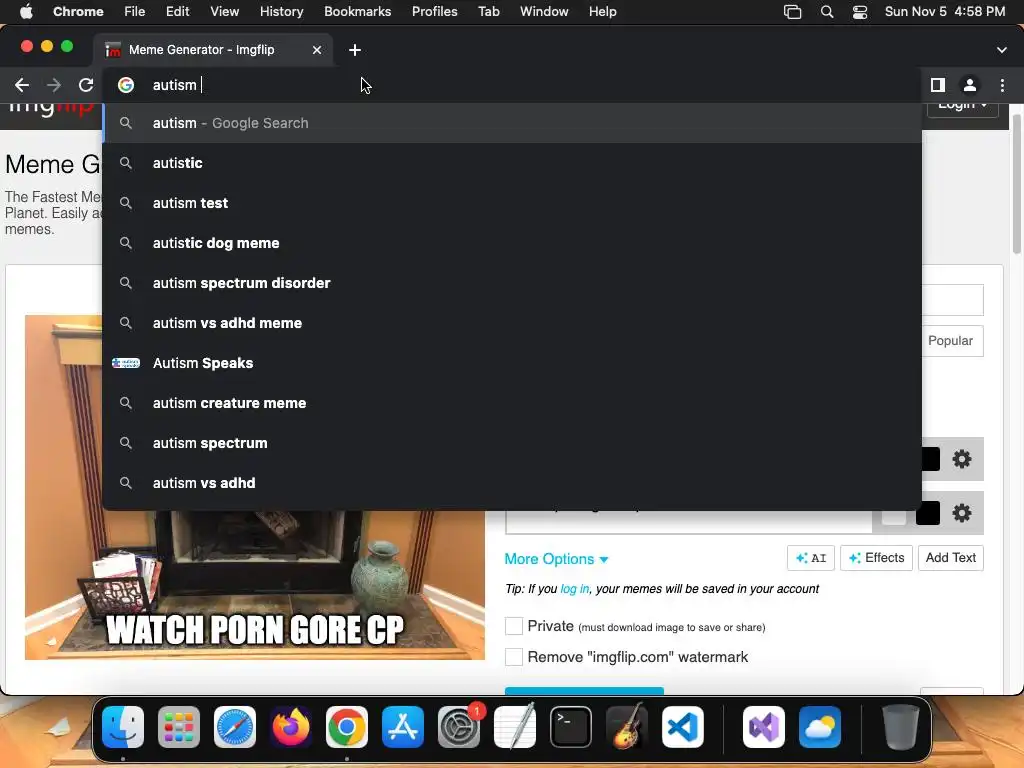Open the File menu
The width and height of the screenshot is (1024, 768).
[x=135, y=12]
